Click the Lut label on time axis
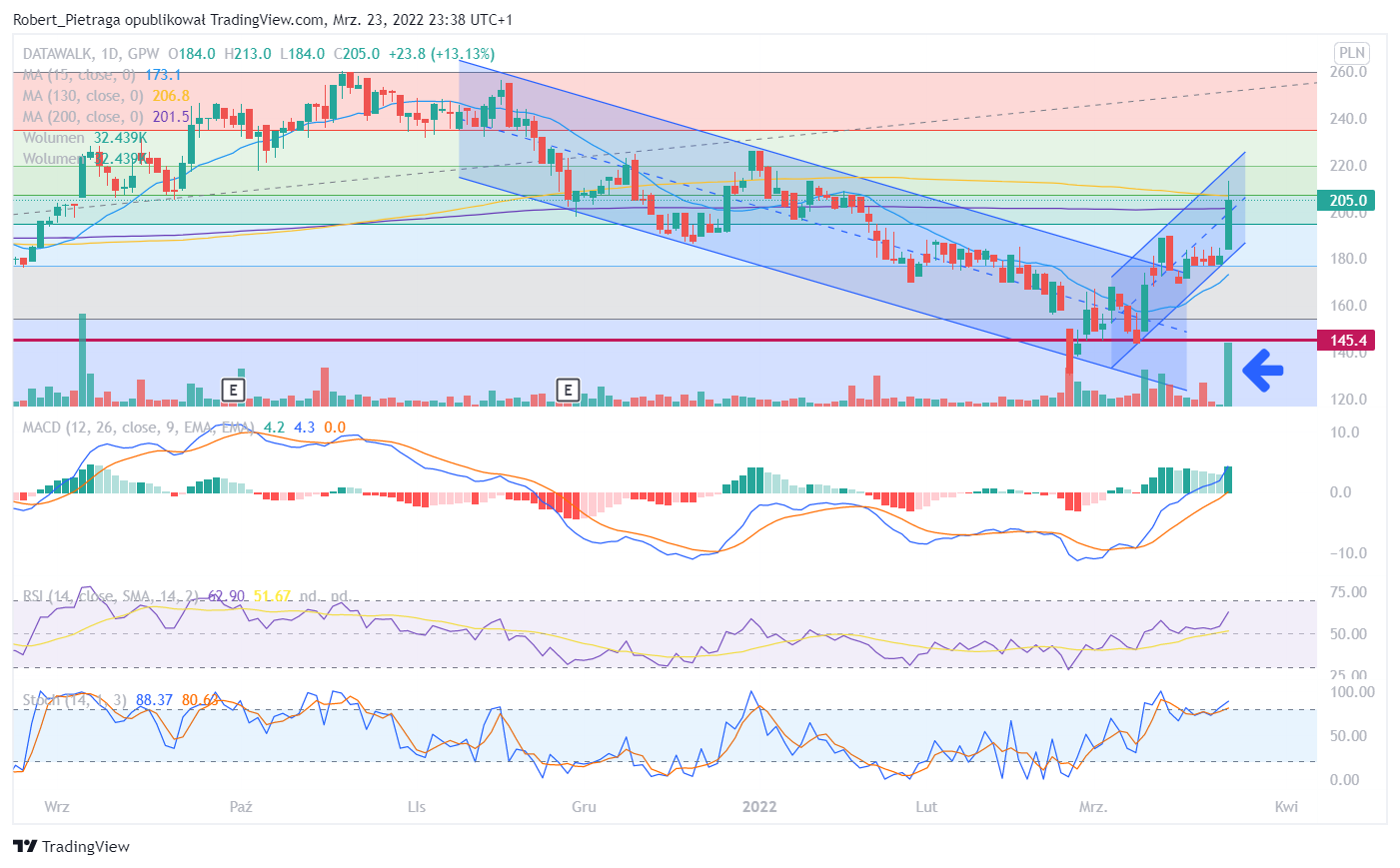The image size is (1400, 868). (x=926, y=807)
